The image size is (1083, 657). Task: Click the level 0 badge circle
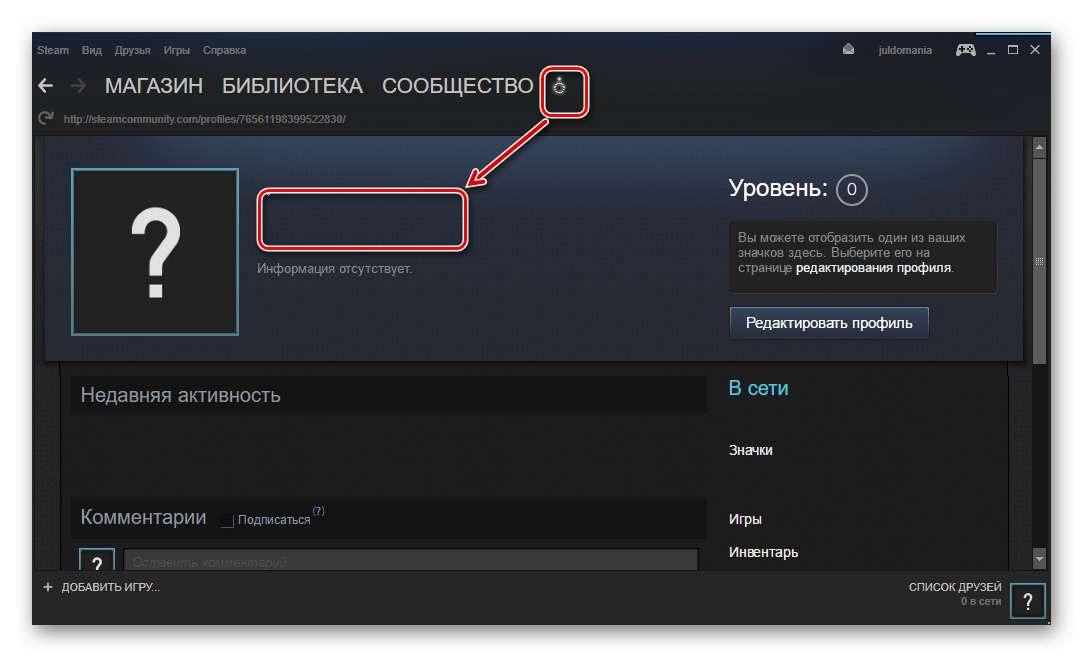tap(852, 189)
